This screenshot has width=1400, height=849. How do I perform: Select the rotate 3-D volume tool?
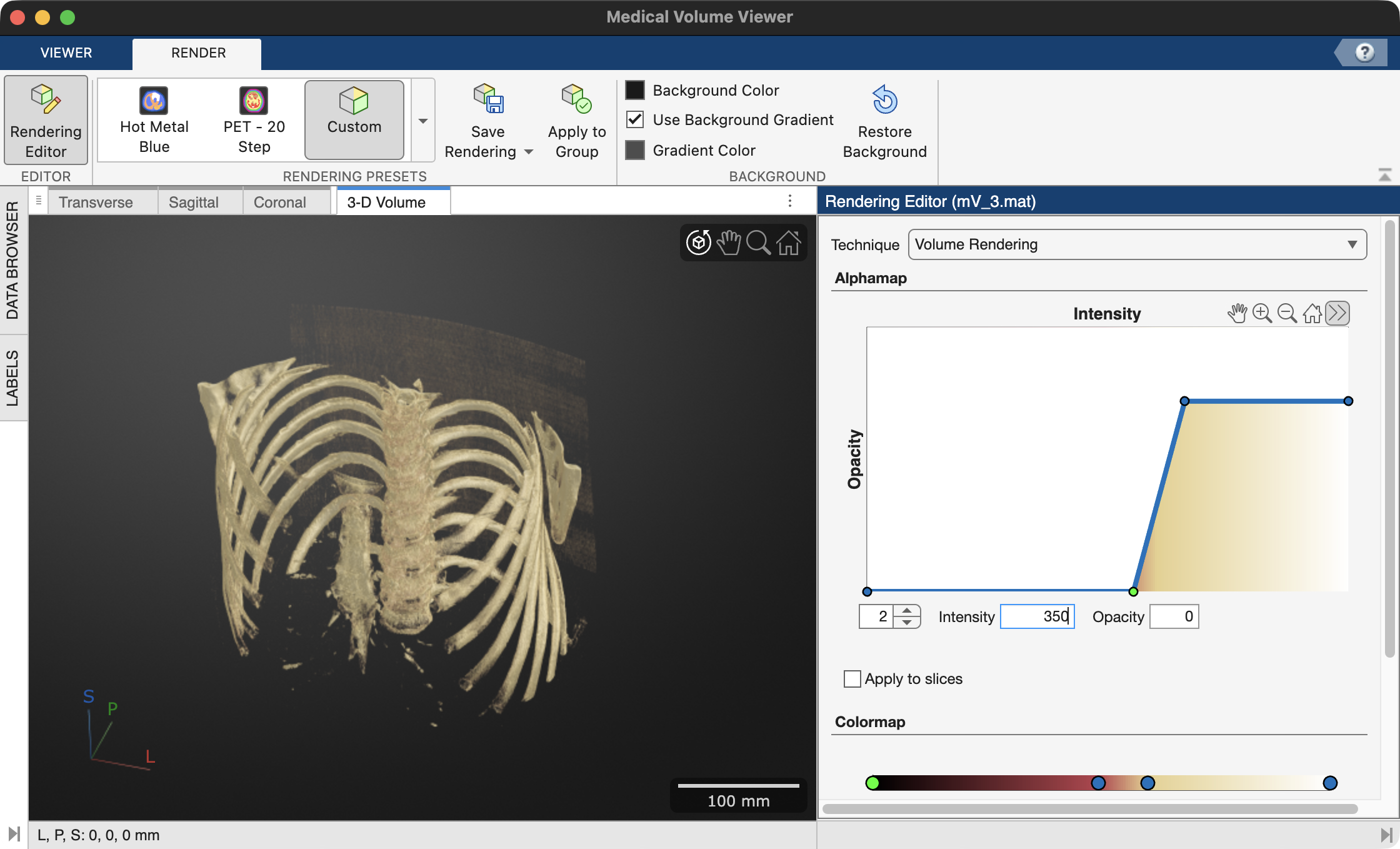coord(698,243)
